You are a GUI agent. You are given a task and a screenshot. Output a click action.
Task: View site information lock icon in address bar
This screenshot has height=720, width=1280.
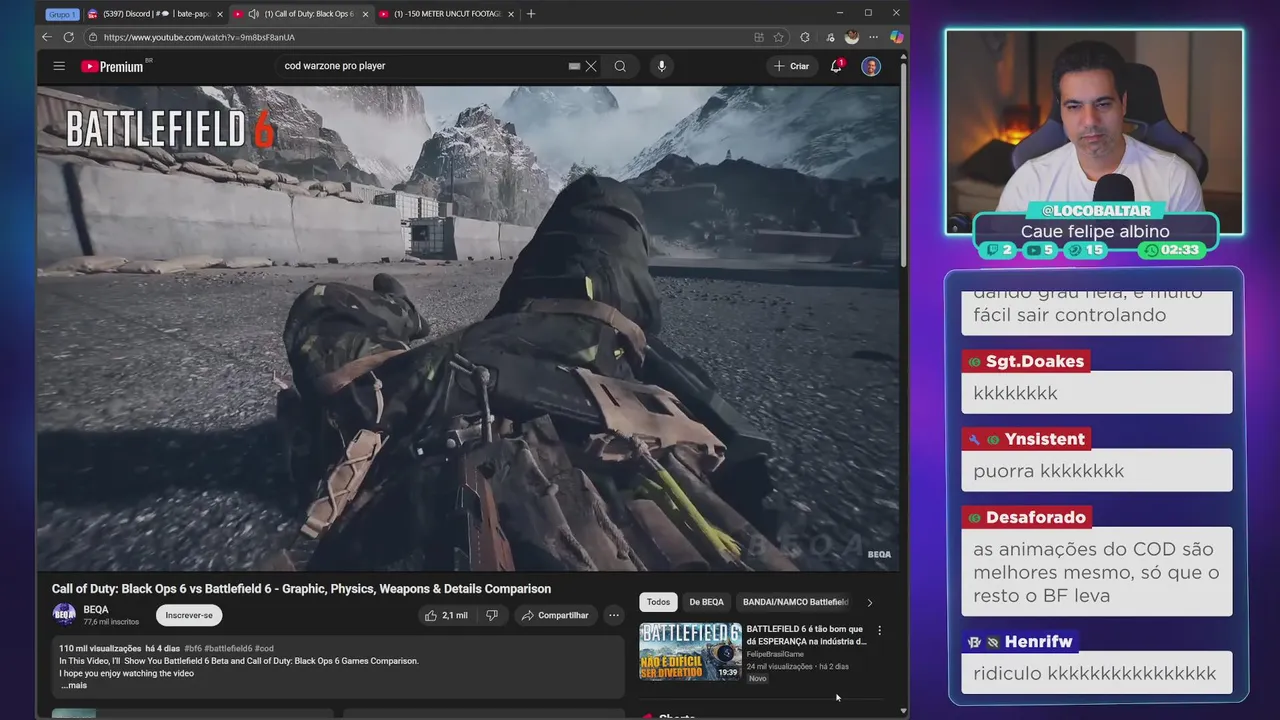pos(93,37)
